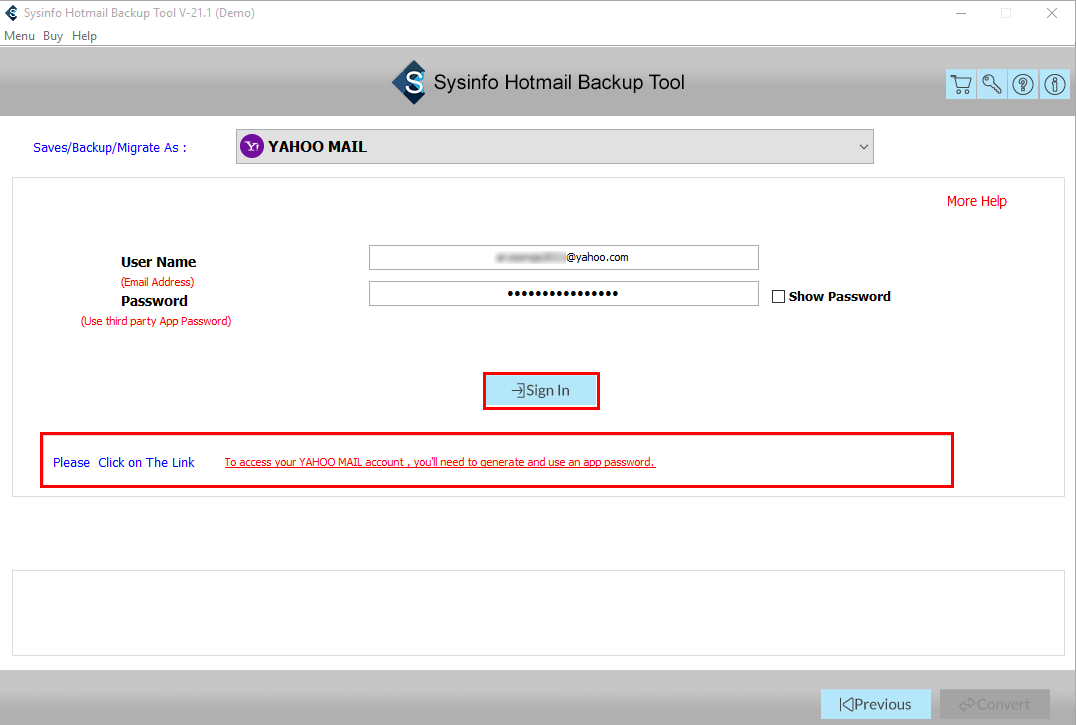
Task: Open the Menu menu
Action: [x=19, y=36]
